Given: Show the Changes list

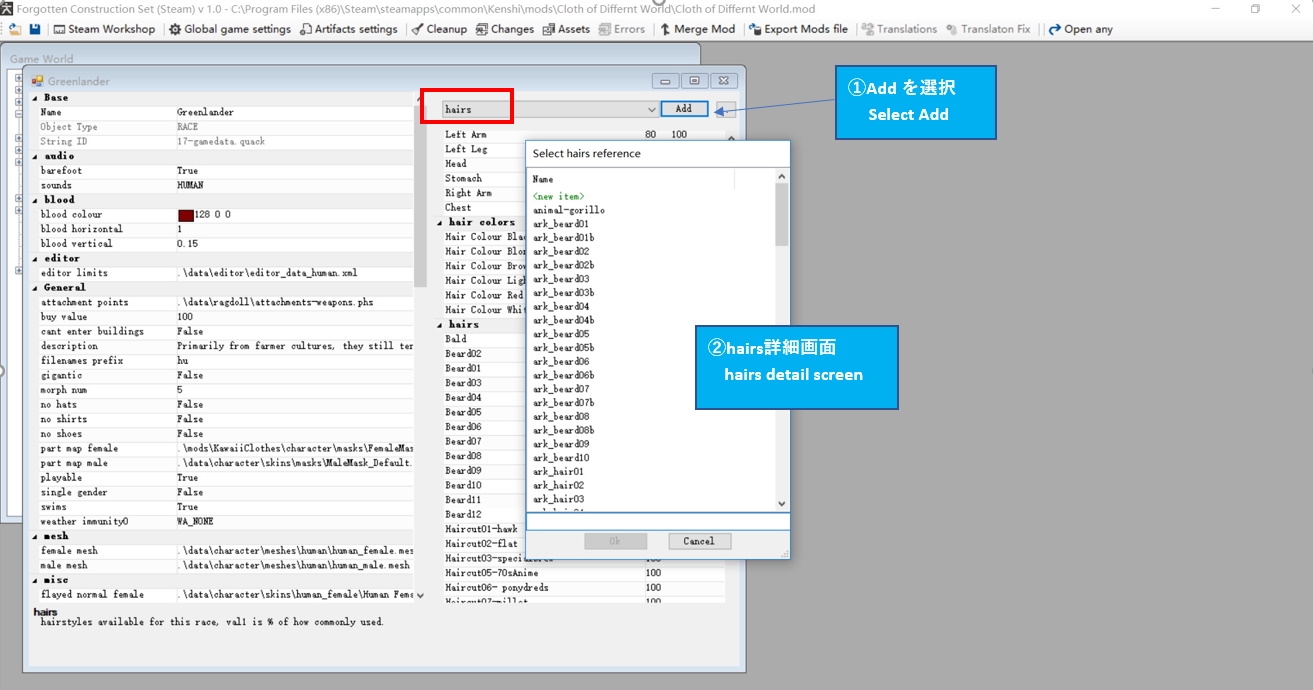Looking at the screenshot, I should click(x=505, y=29).
